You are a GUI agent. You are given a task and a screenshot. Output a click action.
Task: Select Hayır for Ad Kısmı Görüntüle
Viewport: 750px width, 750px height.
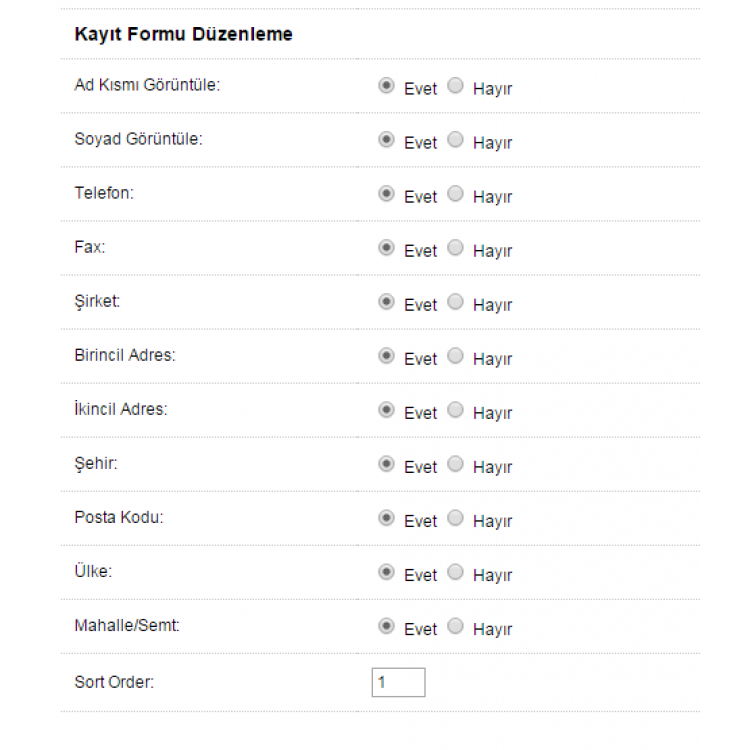pos(455,86)
